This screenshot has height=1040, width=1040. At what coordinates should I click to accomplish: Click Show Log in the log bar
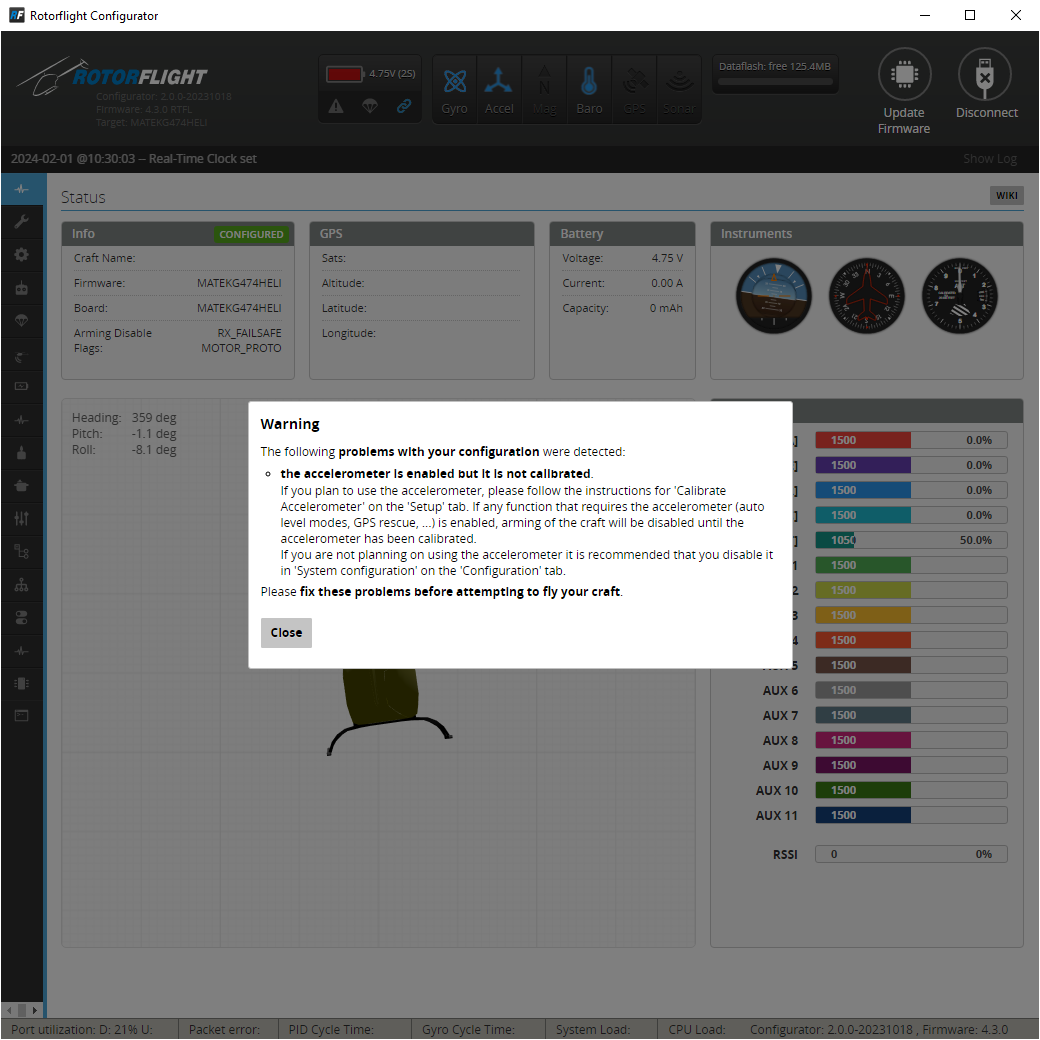coord(989,159)
